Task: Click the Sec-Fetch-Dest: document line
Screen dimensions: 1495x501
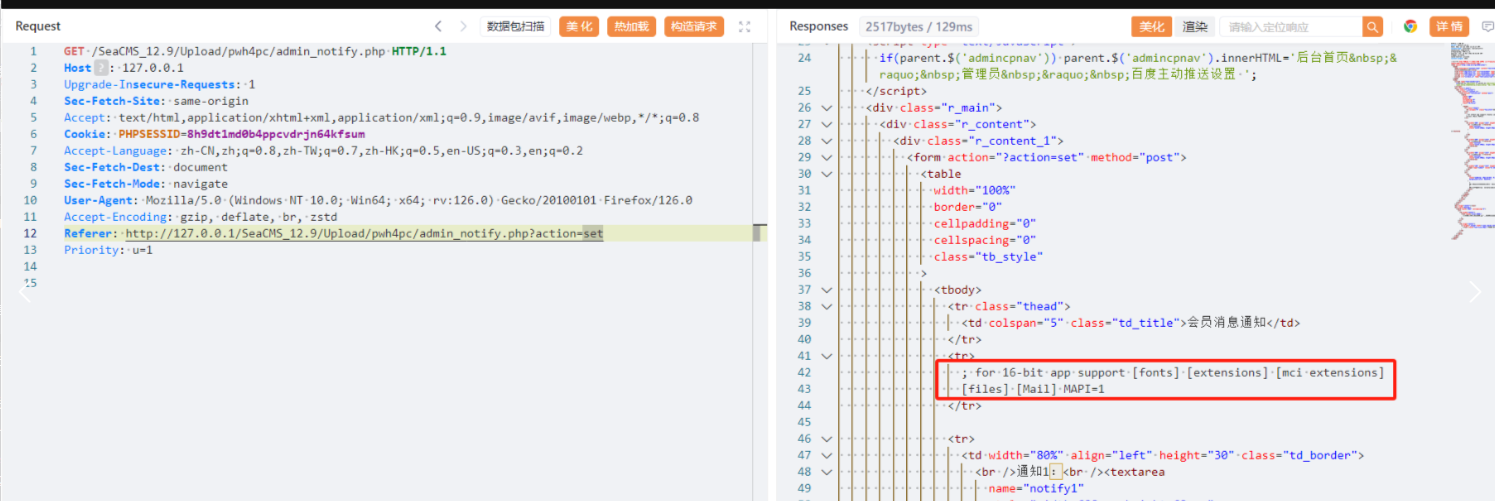Action: pos(146,167)
